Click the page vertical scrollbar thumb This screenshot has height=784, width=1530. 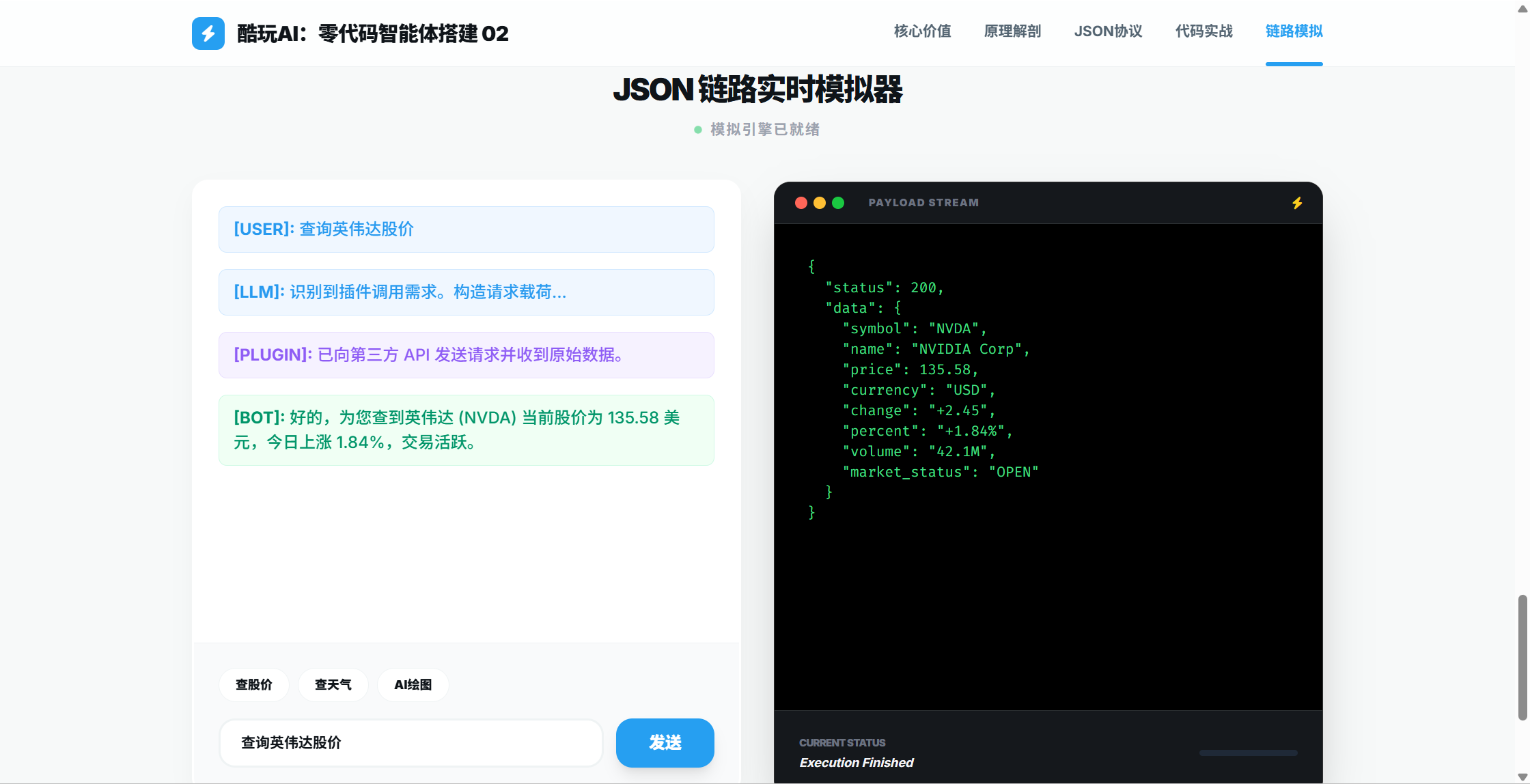click(1522, 658)
